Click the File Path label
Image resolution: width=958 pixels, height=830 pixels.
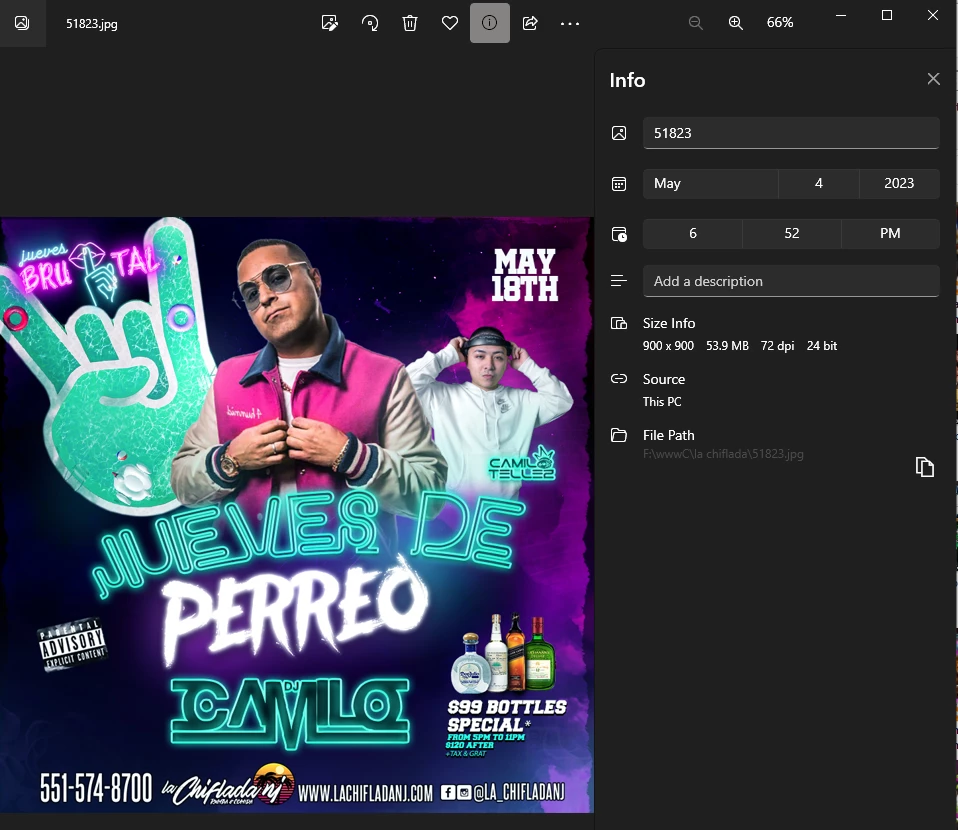[x=668, y=435]
